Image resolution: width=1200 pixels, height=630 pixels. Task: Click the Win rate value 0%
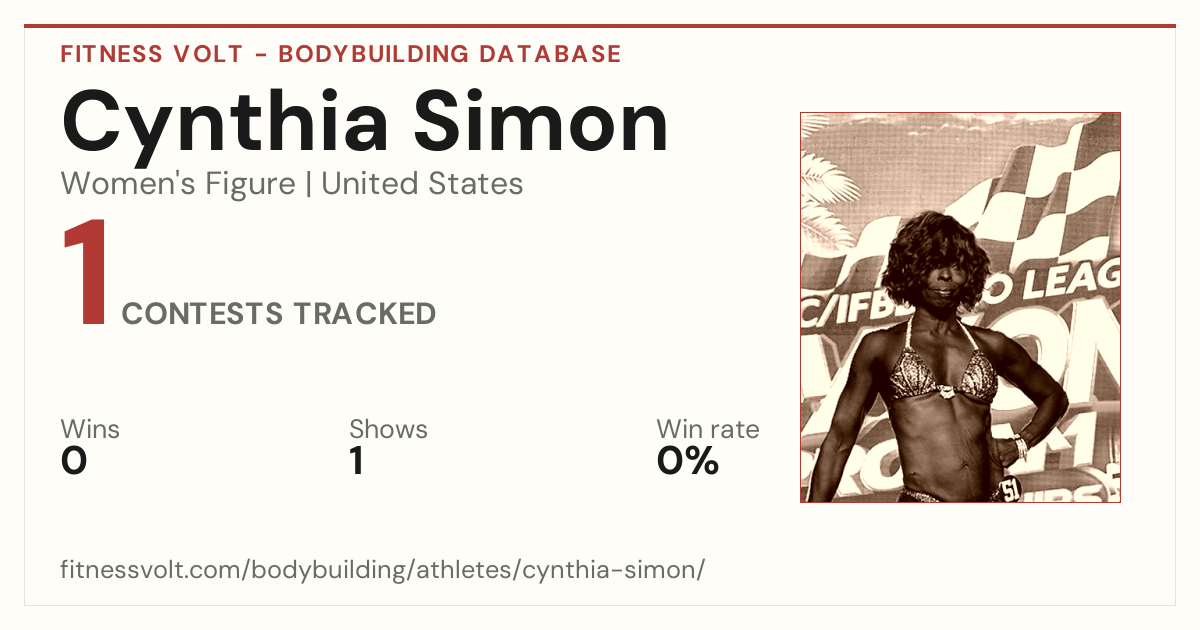688,461
